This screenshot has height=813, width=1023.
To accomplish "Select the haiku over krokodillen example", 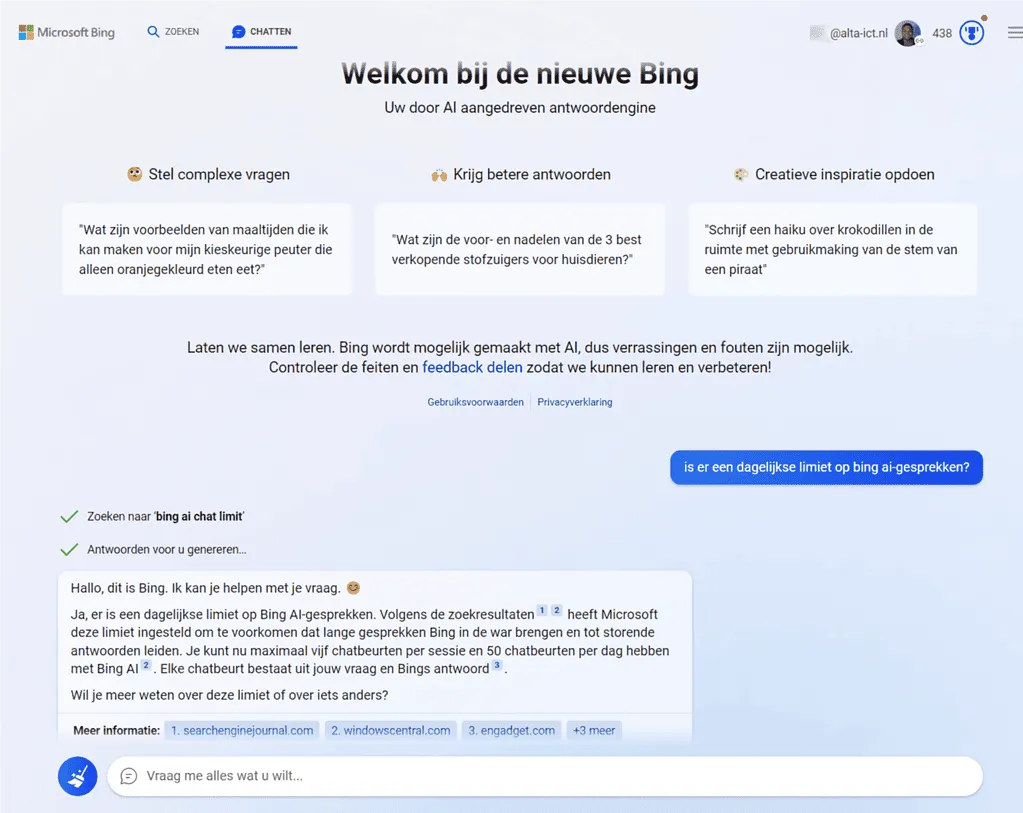I will [x=832, y=250].
